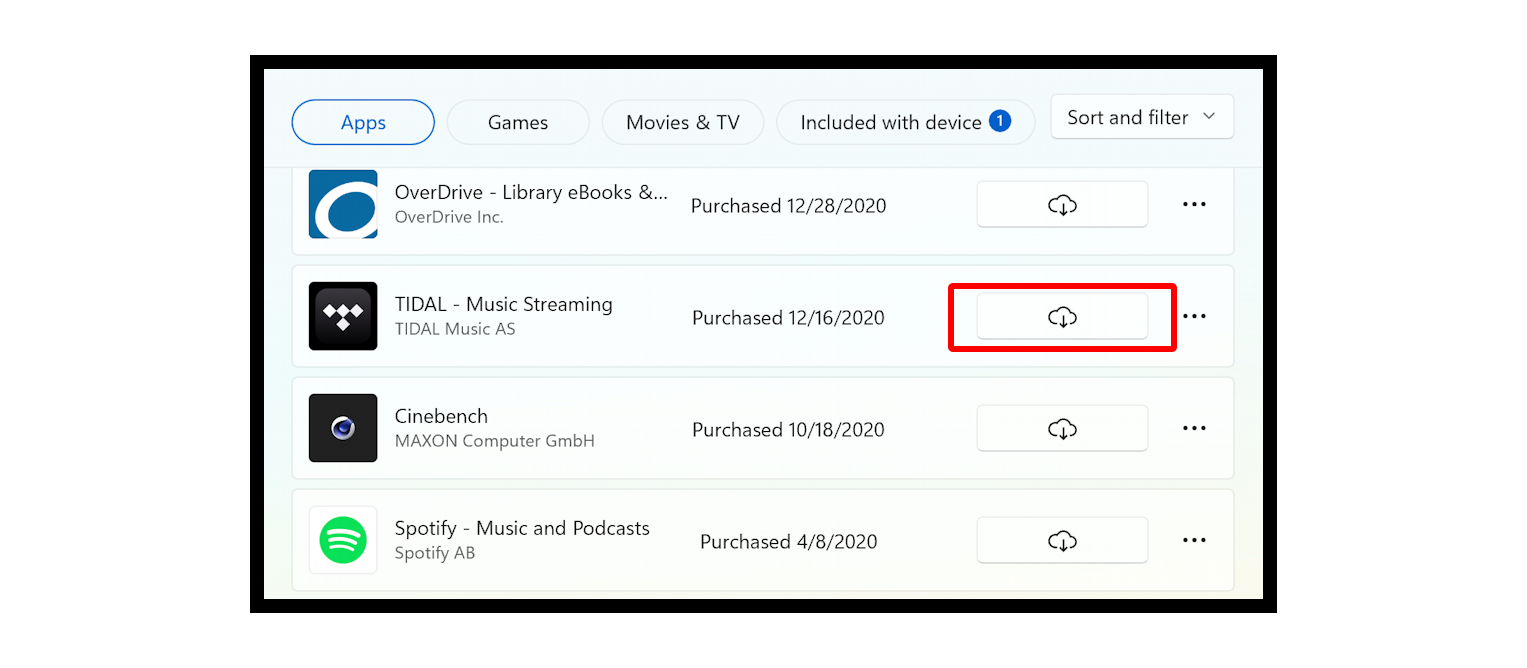
Task: Open more options for Cinebench
Action: (x=1194, y=428)
